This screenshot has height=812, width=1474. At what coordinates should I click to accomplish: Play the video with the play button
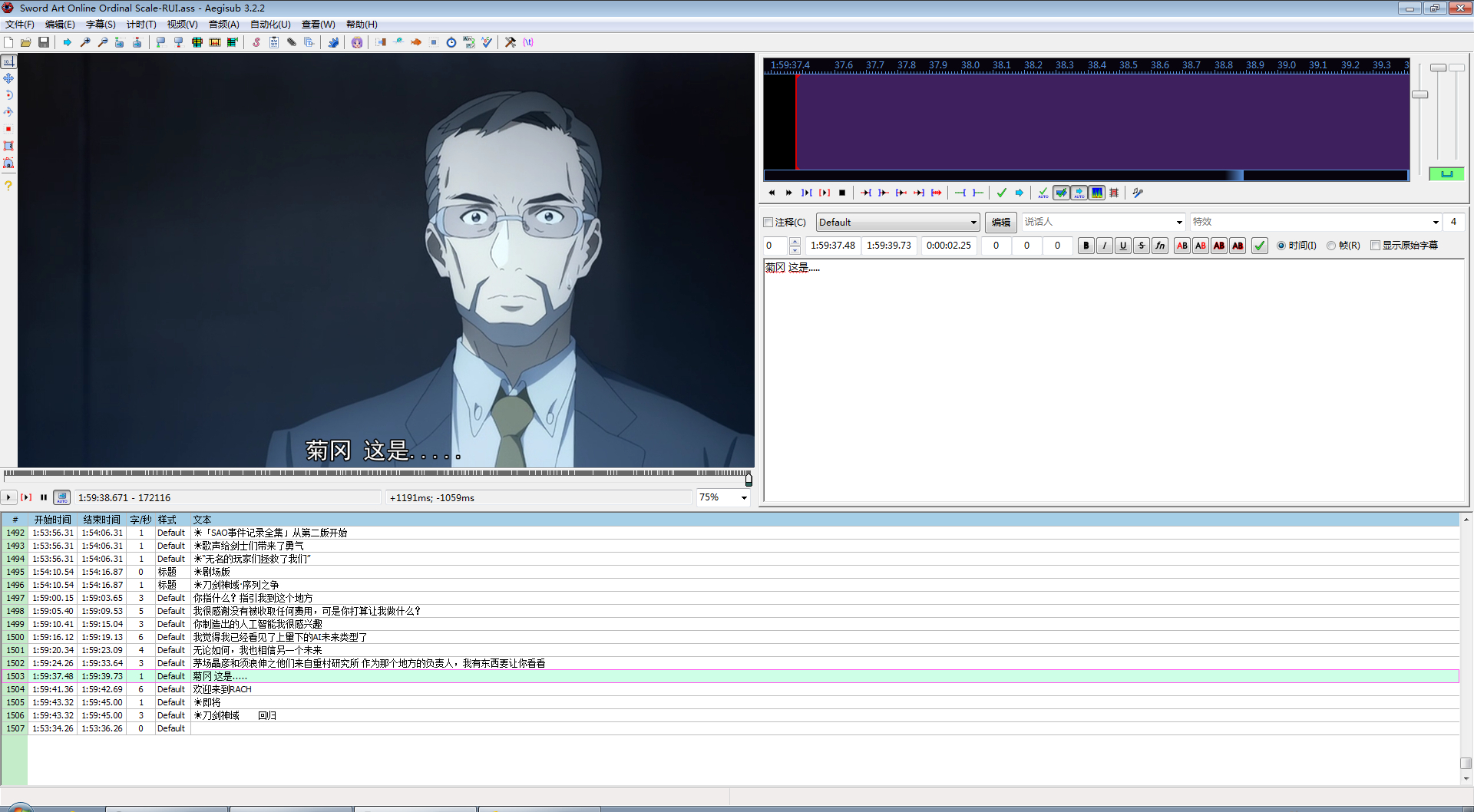pos(8,497)
